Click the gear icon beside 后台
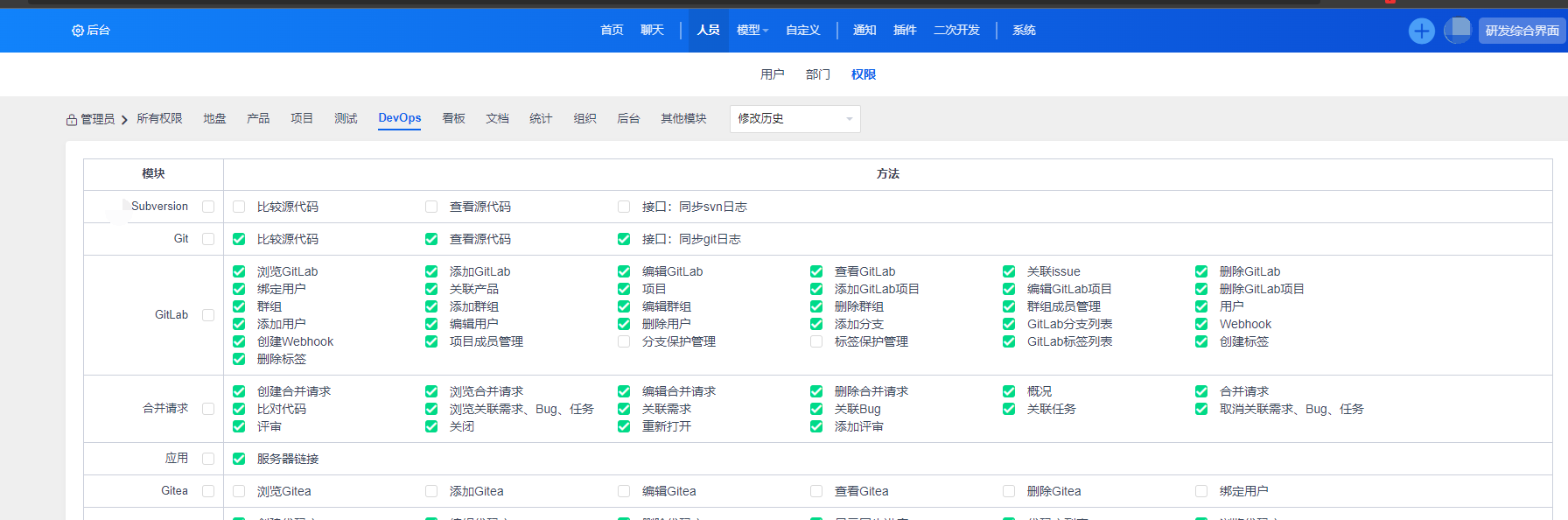Viewport: 1568px width, 520px height. pyautogui.click(x=77, y=31)
